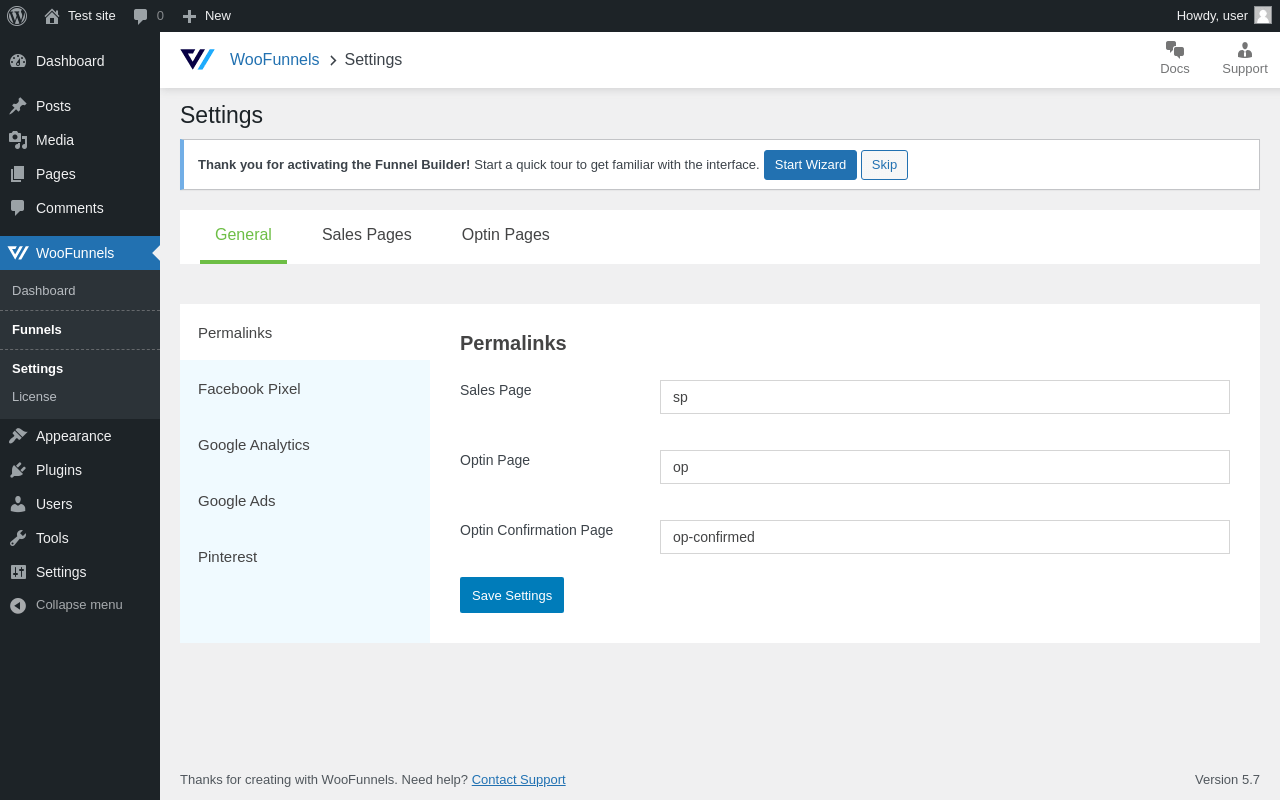Click the Collapse menu label
Viewport: 1280px width, 800px height.
(x=79, y=605)
